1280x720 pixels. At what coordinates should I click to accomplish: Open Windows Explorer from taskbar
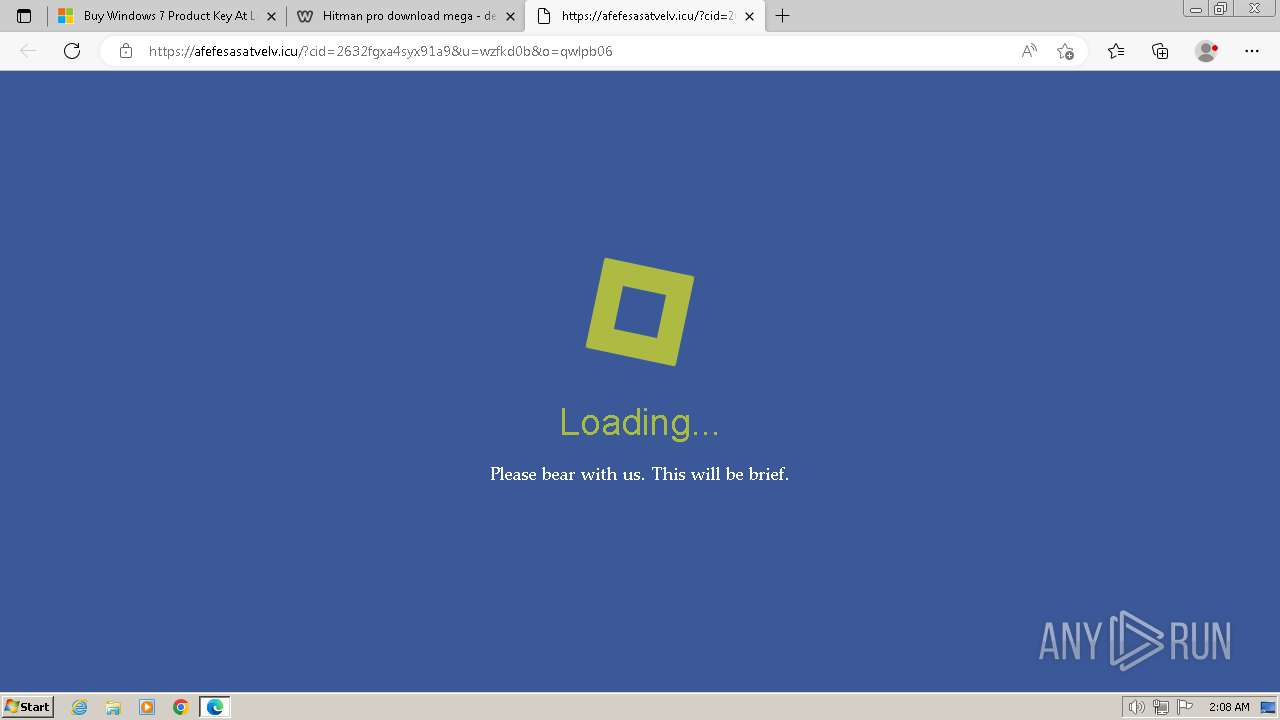coord(113,707)
